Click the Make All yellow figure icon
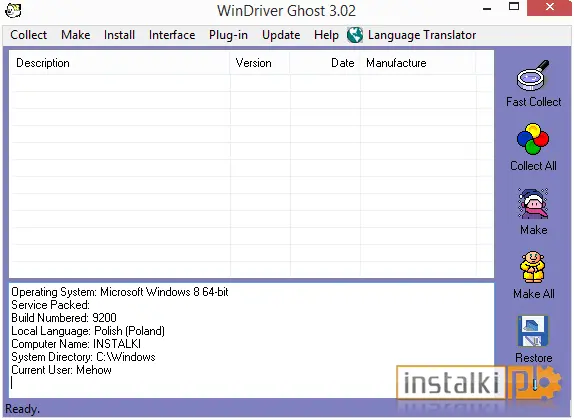The height and width of the screenshot is (420, 574). click(533, 267)
